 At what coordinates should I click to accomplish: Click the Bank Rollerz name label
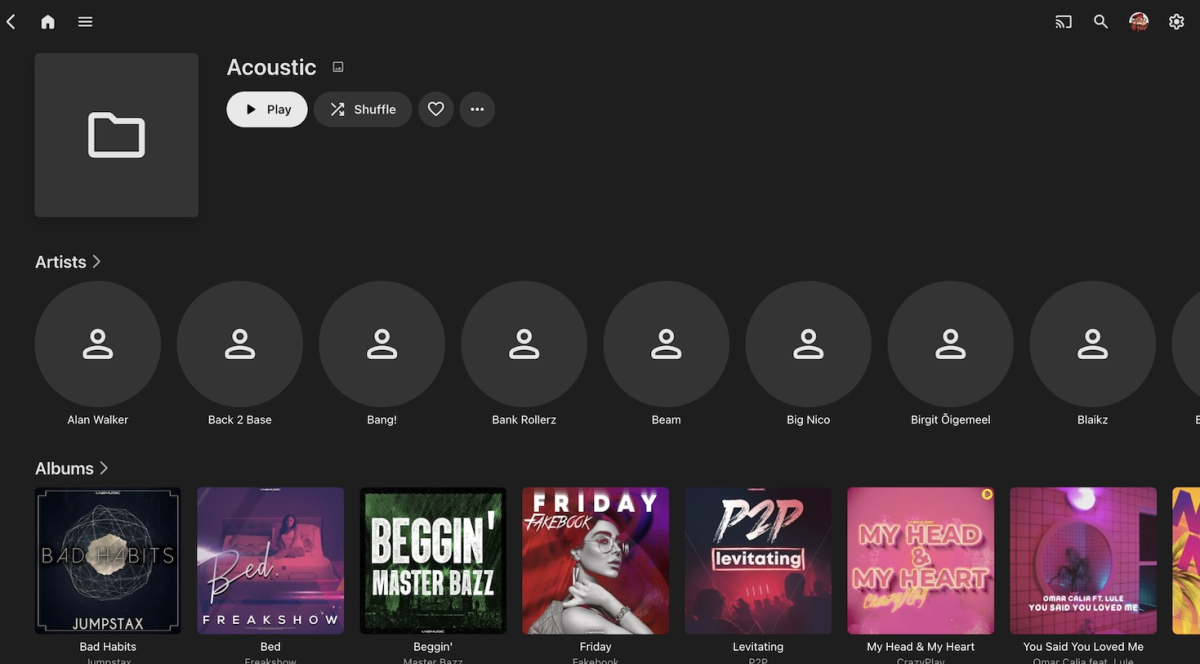point(524,420)
